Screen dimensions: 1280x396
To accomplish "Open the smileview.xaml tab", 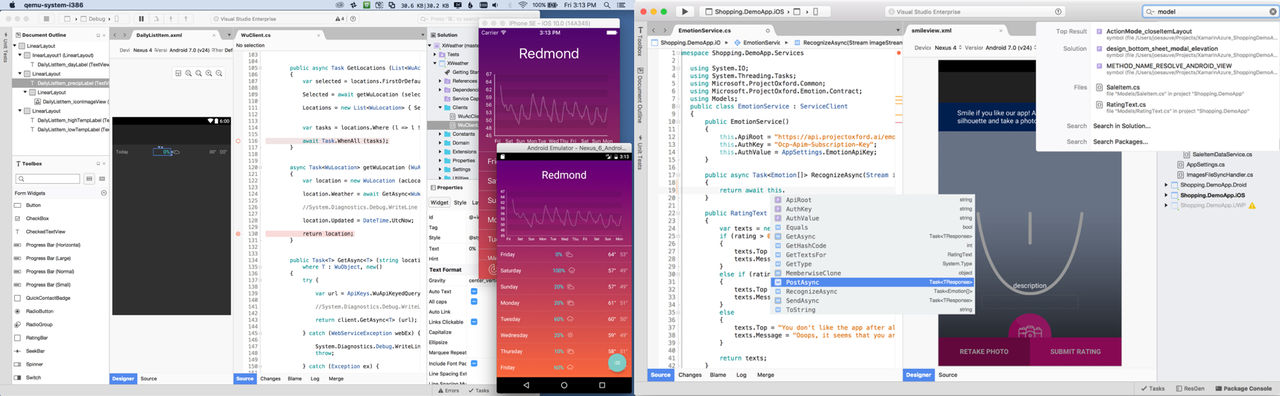I will coord(931,31).
